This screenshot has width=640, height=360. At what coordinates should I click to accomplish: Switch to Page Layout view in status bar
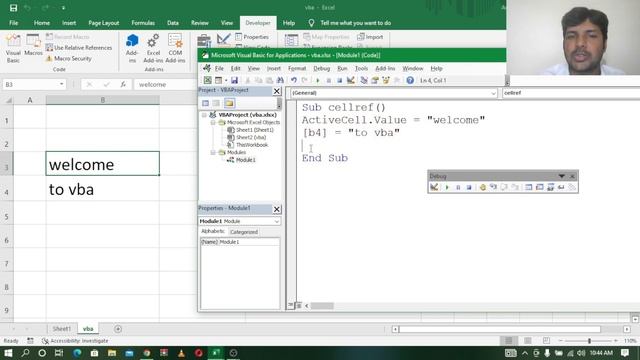tap(527, 341)
